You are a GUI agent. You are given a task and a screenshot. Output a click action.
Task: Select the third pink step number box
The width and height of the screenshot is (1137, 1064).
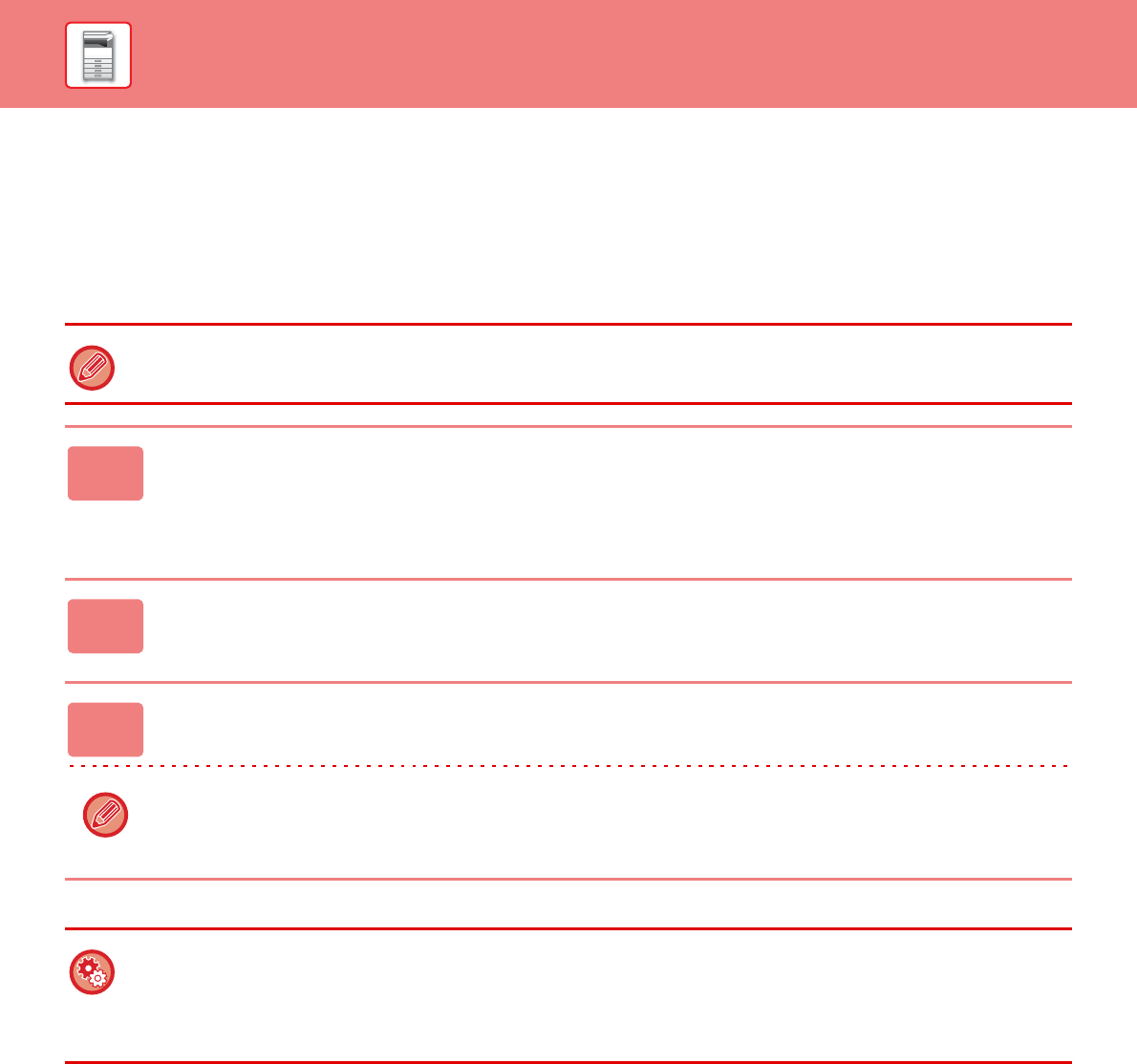[105, 730]
